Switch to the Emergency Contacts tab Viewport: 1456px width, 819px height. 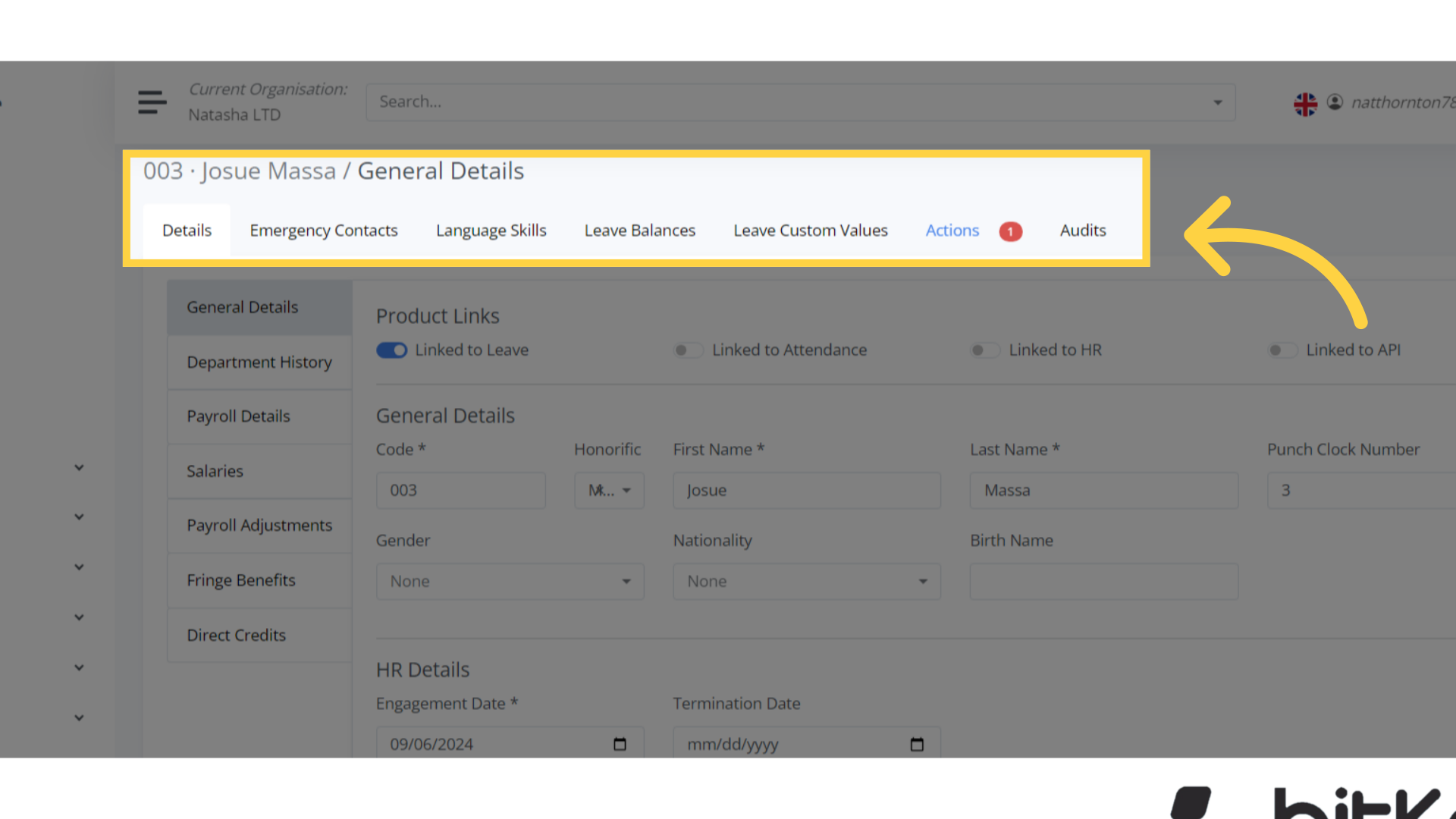[x=324, y=230]
